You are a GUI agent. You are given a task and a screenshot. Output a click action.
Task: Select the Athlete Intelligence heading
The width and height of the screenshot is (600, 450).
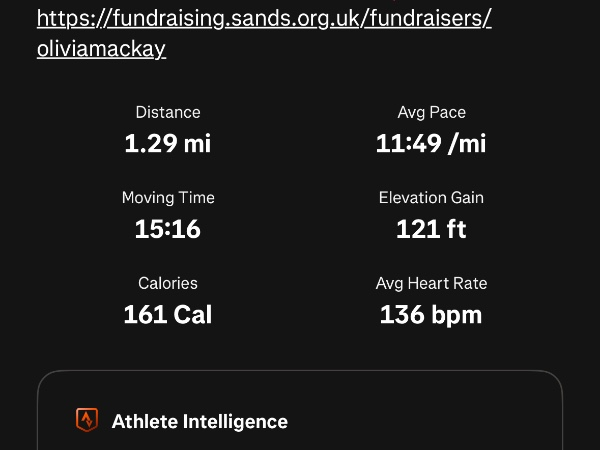(x=200, y=421)
